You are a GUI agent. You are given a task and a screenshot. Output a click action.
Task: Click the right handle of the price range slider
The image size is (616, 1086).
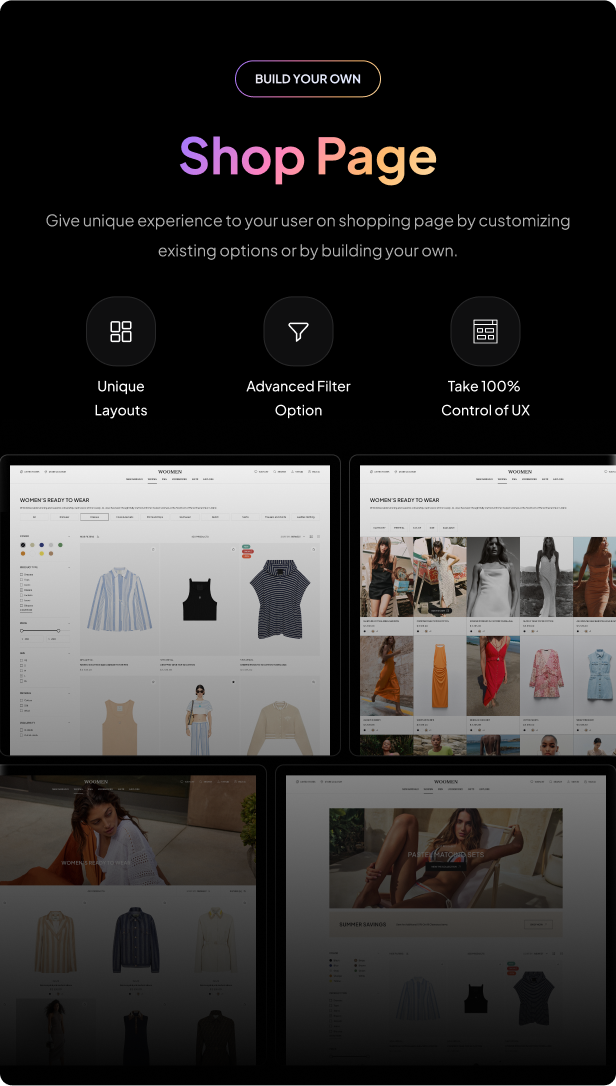coord(58,631)
